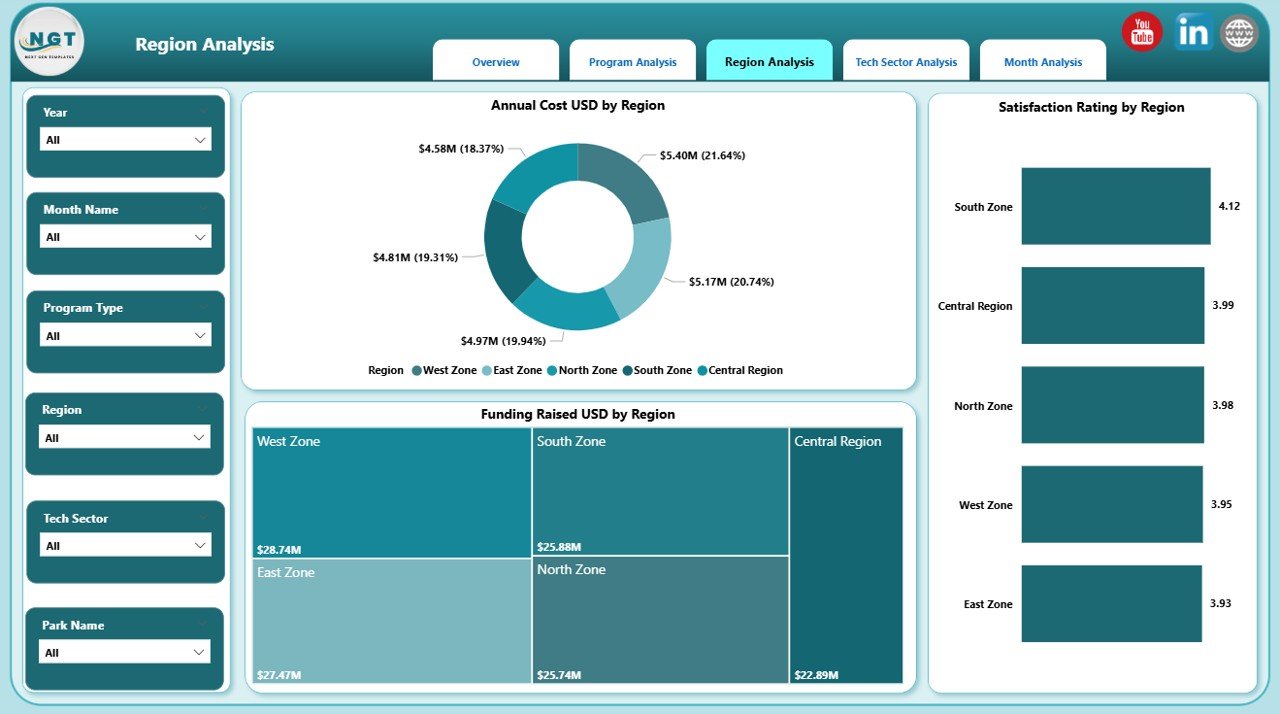This screenshot has width=1280, height=714.
Task: Click the Month Analysis navigation button
Action: [1043, 61]
